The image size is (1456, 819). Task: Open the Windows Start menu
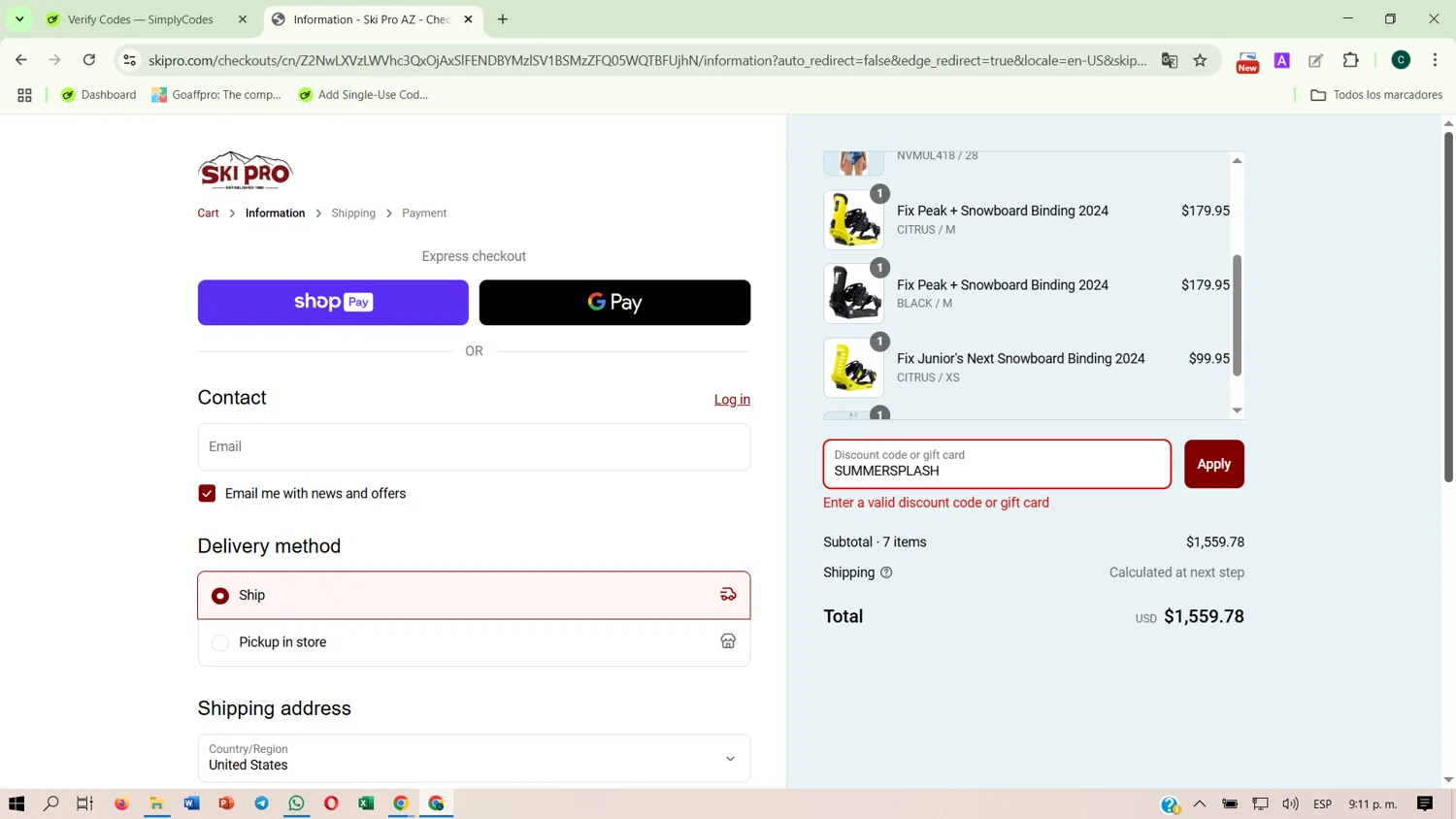click(x=17, y=803)
